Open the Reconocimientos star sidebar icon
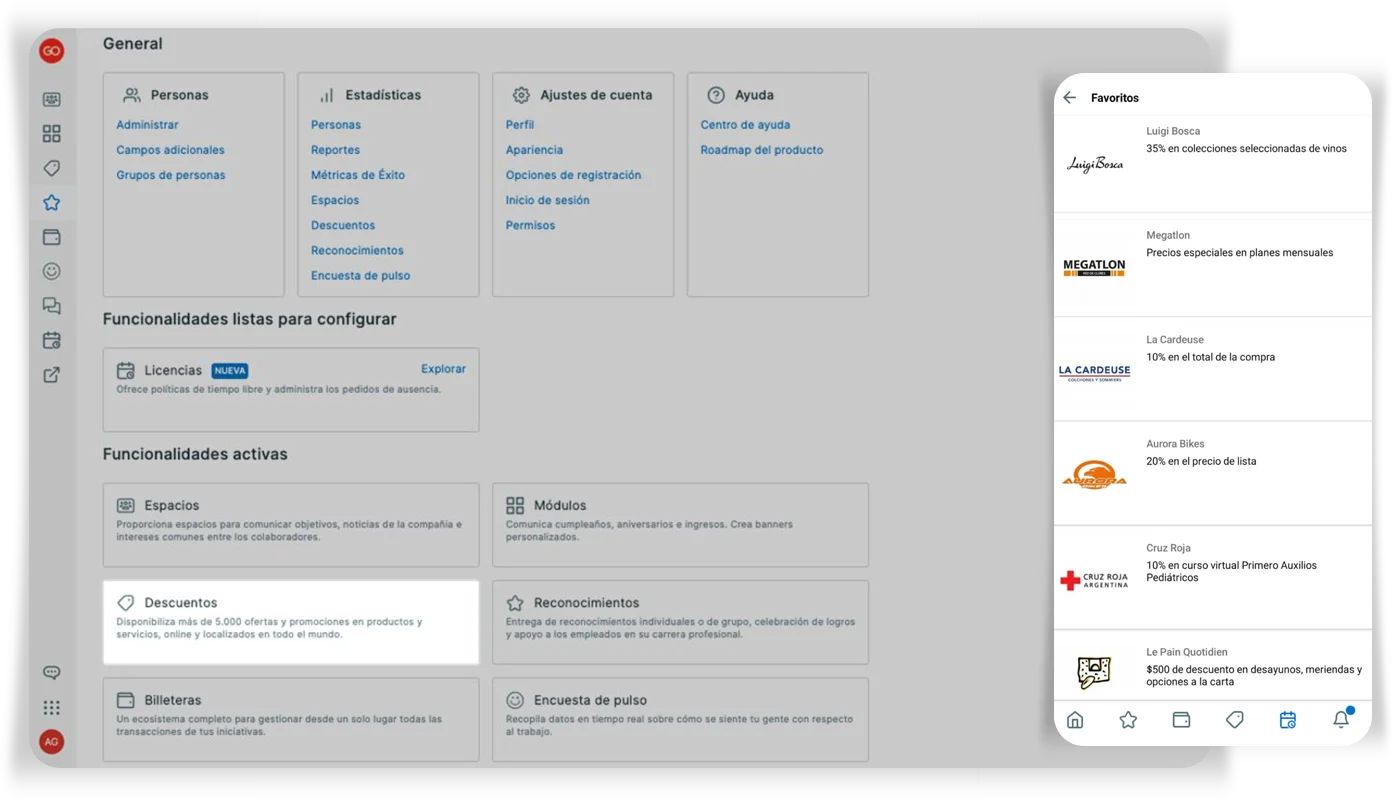Image resolution: width=1394 pixels, height=803 pixels. click(52, 203)
